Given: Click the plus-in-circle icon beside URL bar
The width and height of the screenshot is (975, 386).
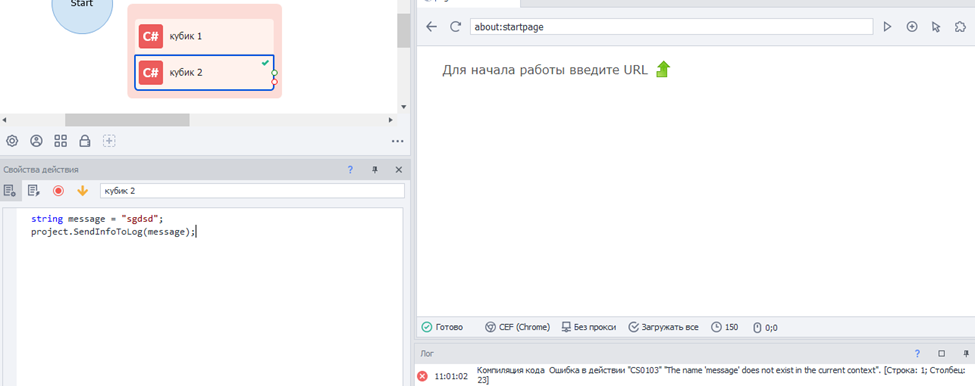Looking at the screenshot, I should 912,27.
